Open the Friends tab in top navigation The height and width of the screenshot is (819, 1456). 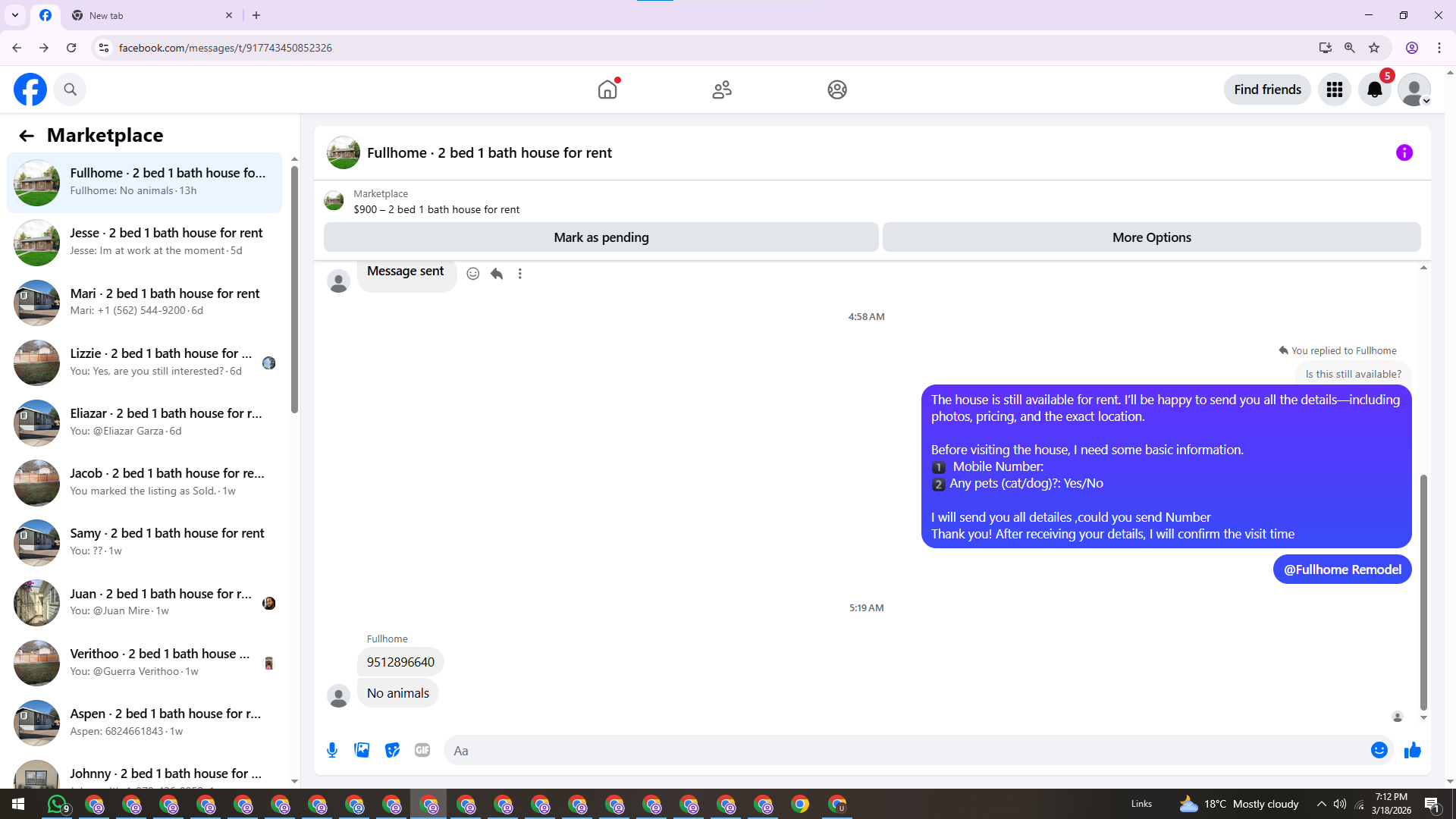click(x=722, y=89)
